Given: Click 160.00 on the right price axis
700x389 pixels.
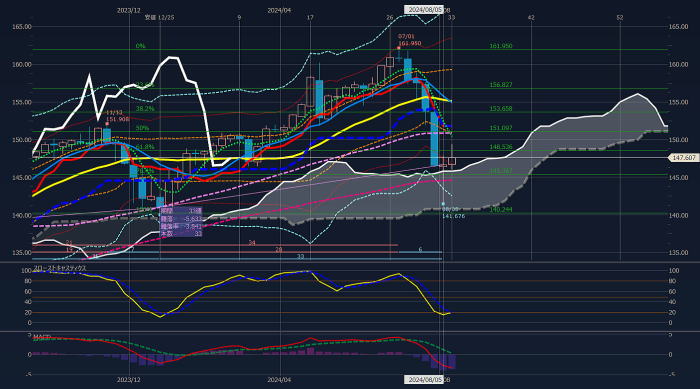Looking at the screenshot, I should click(678, 64).
